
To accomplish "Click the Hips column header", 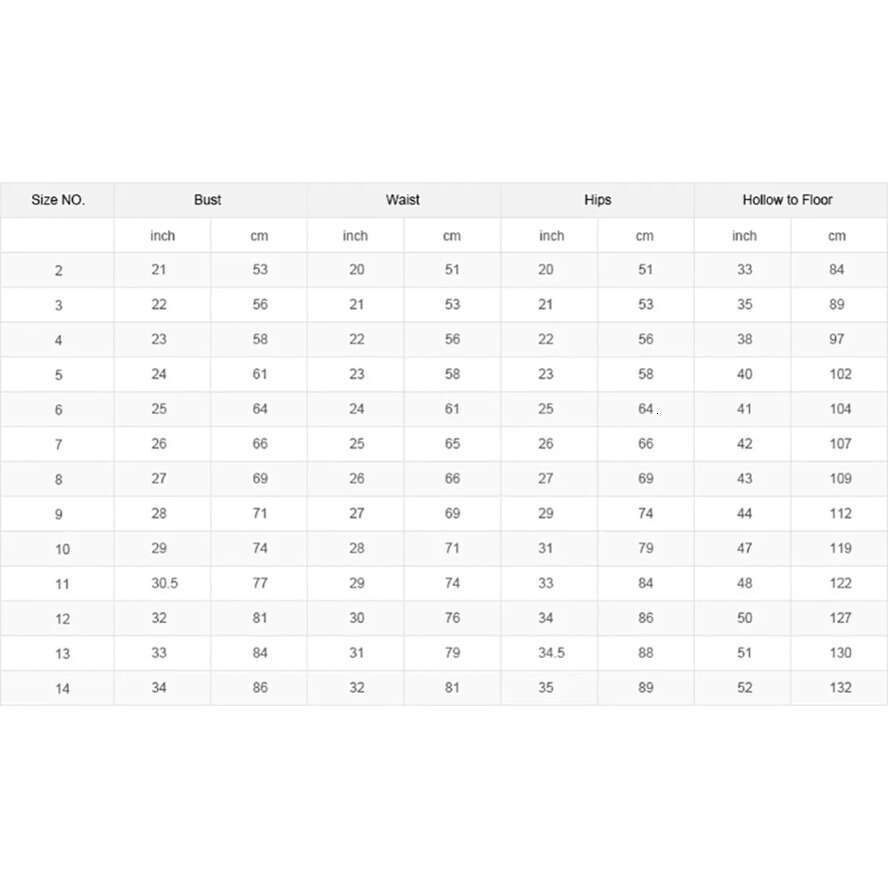I will pyautogui.click(x=597, y=200).
